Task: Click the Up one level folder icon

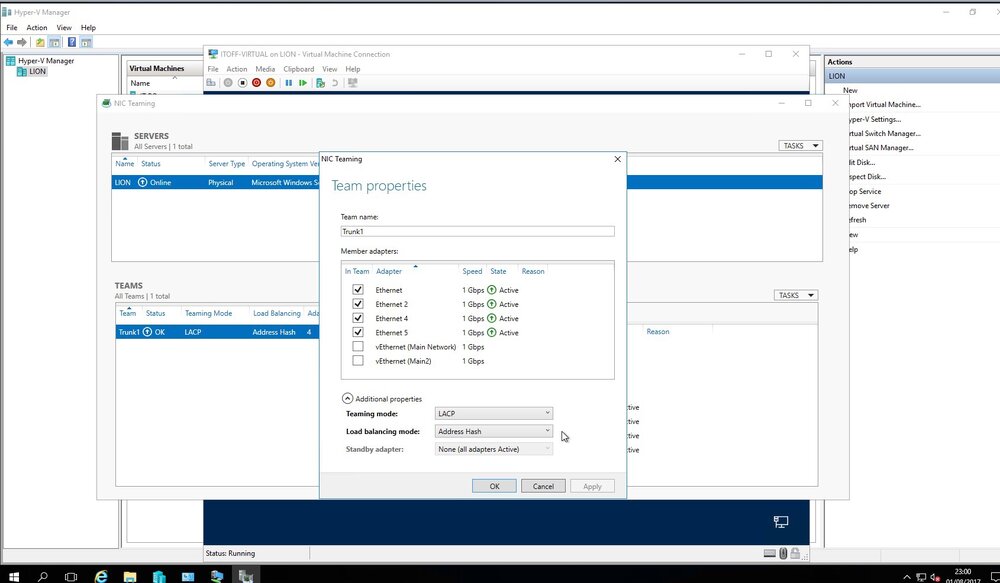Action: pos(40,42)
